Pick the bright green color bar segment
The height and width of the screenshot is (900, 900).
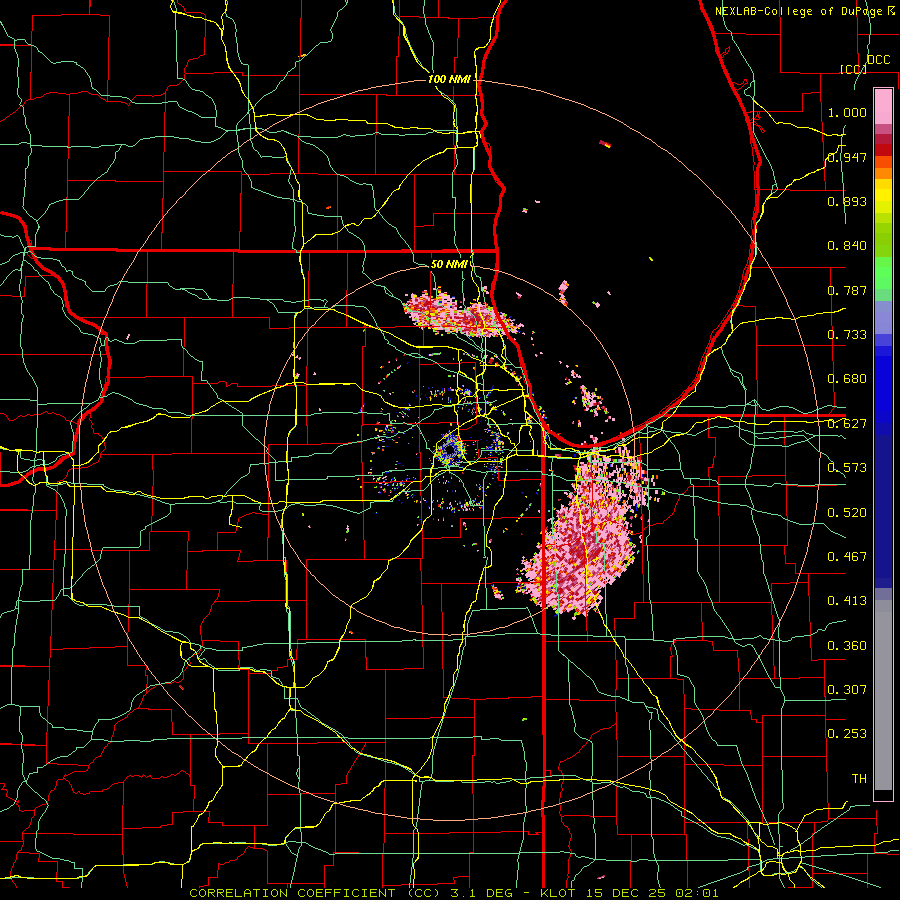point(883,272)
